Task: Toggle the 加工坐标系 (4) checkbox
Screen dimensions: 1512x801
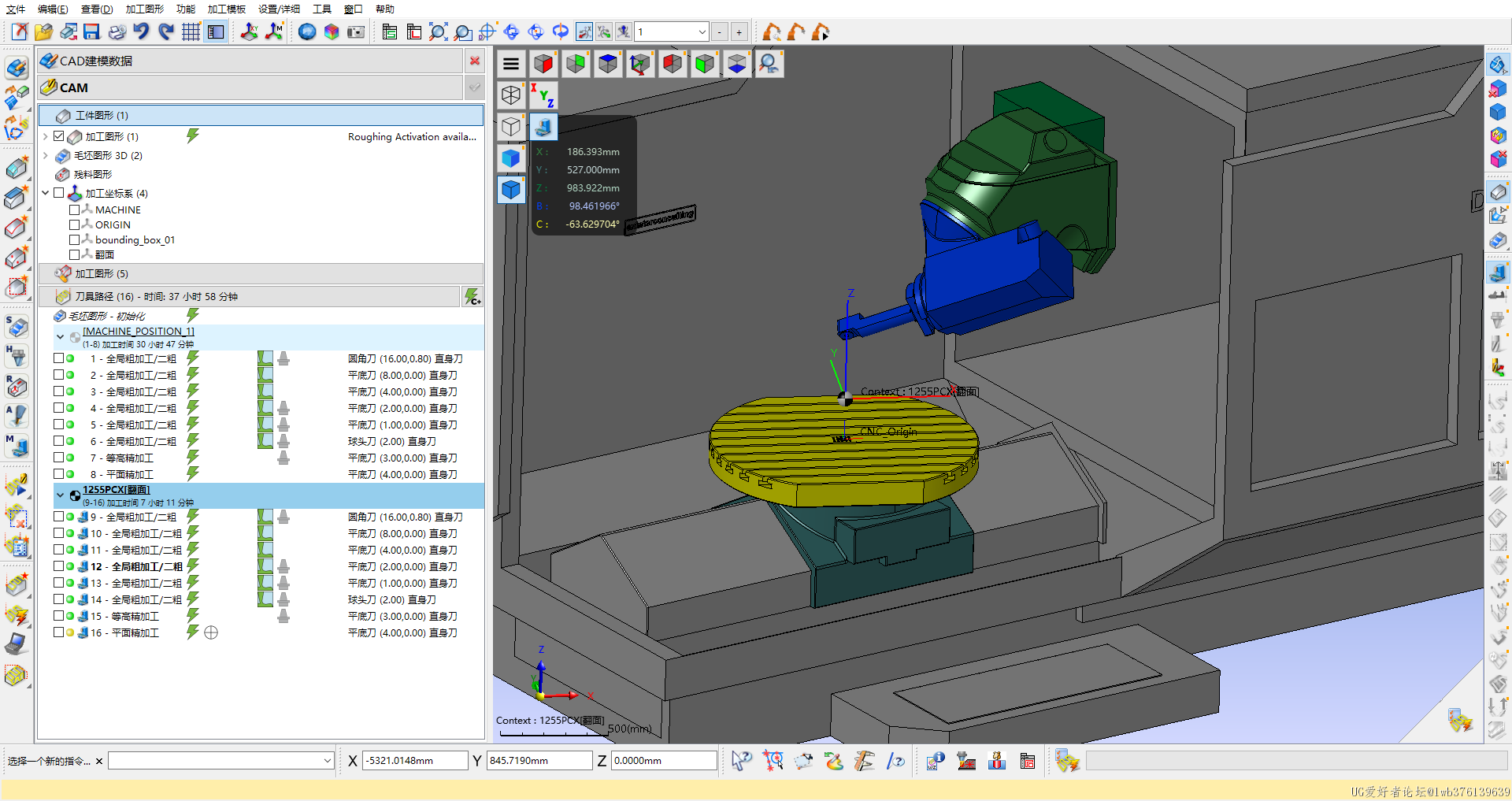Action: click(x=59, y=193)
